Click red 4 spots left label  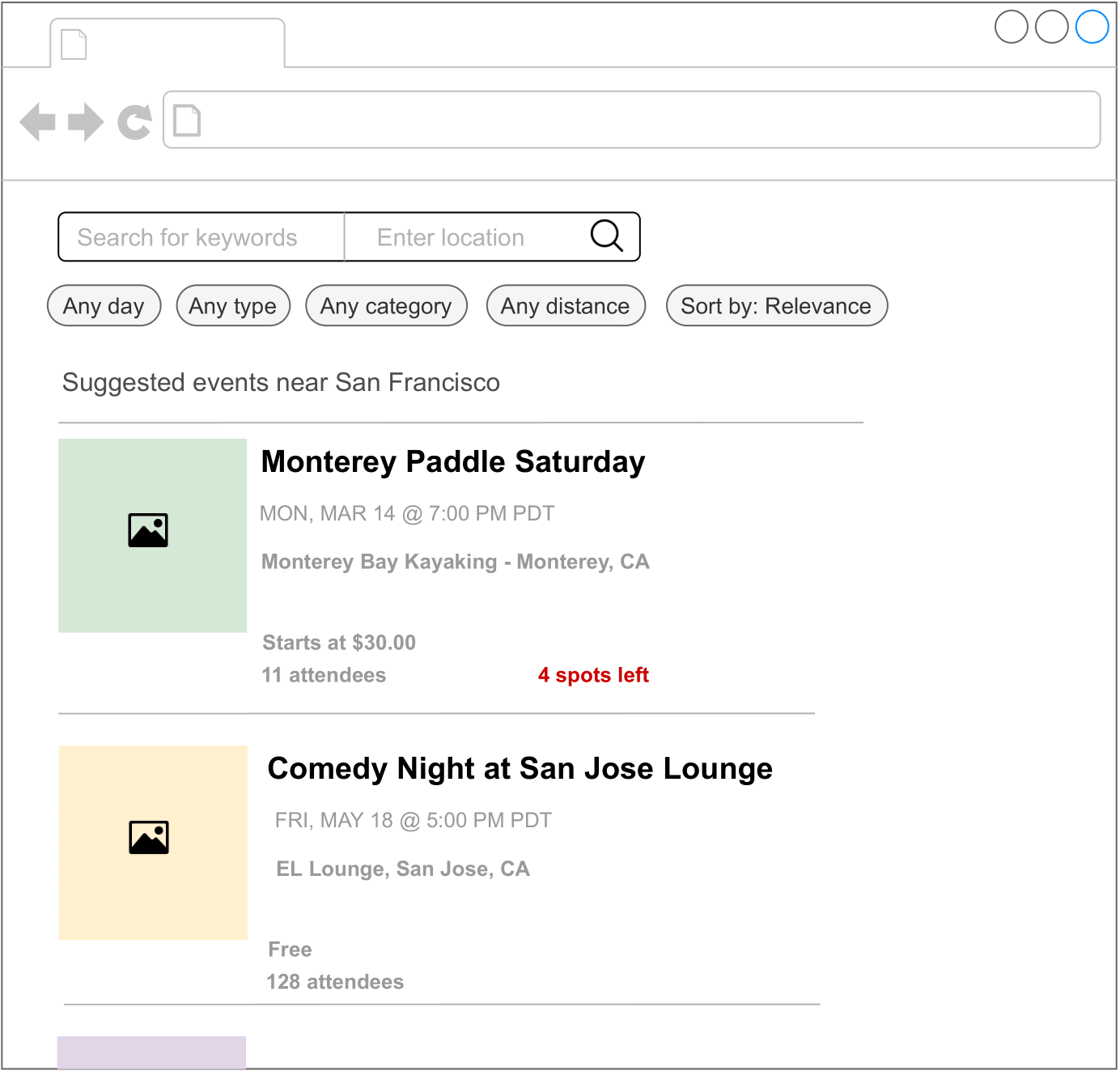pyautogui.click(x=593, y=675)
